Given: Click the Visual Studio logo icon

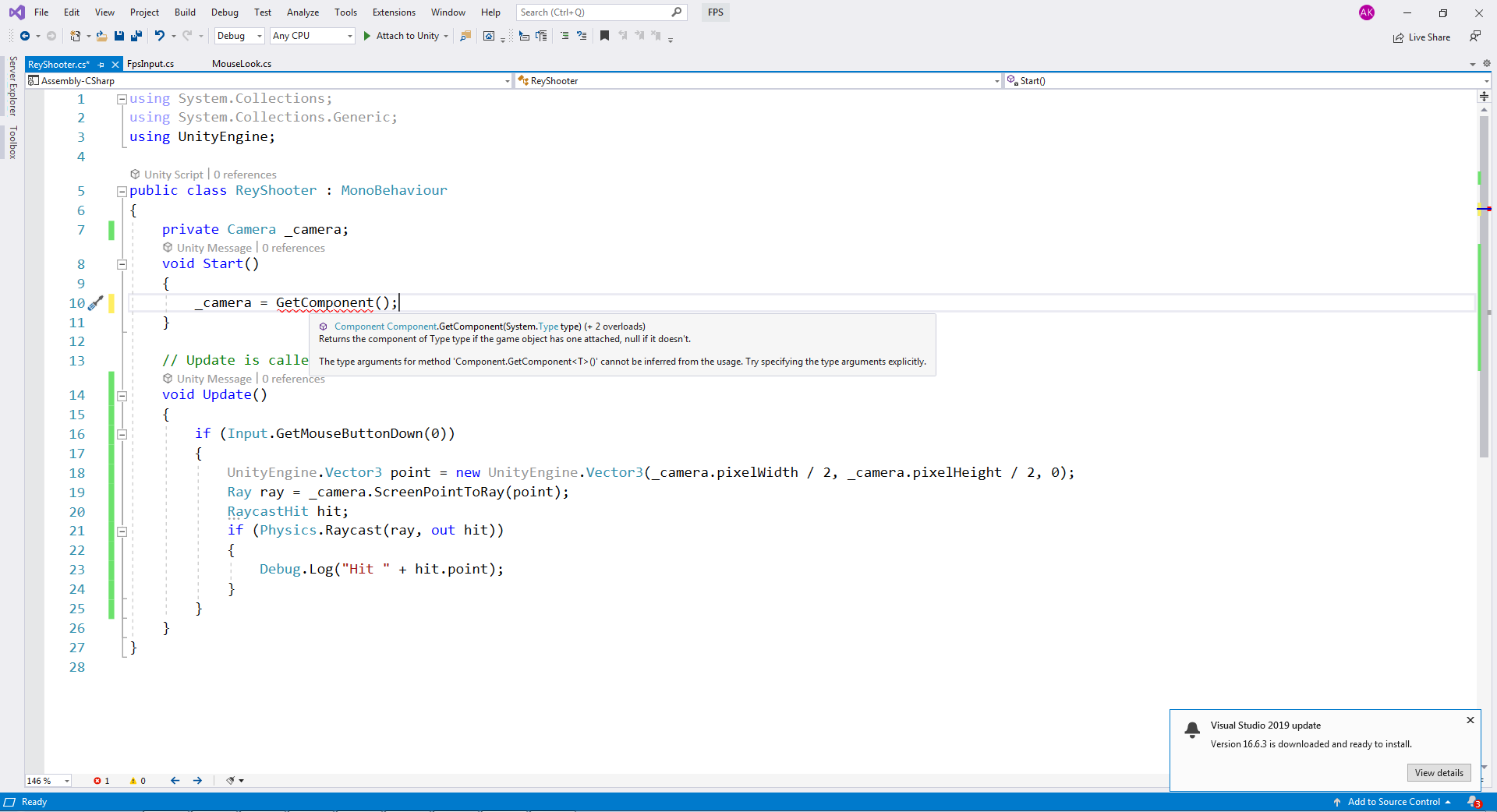Looking at the screenshot, I should tap(16, 12).
